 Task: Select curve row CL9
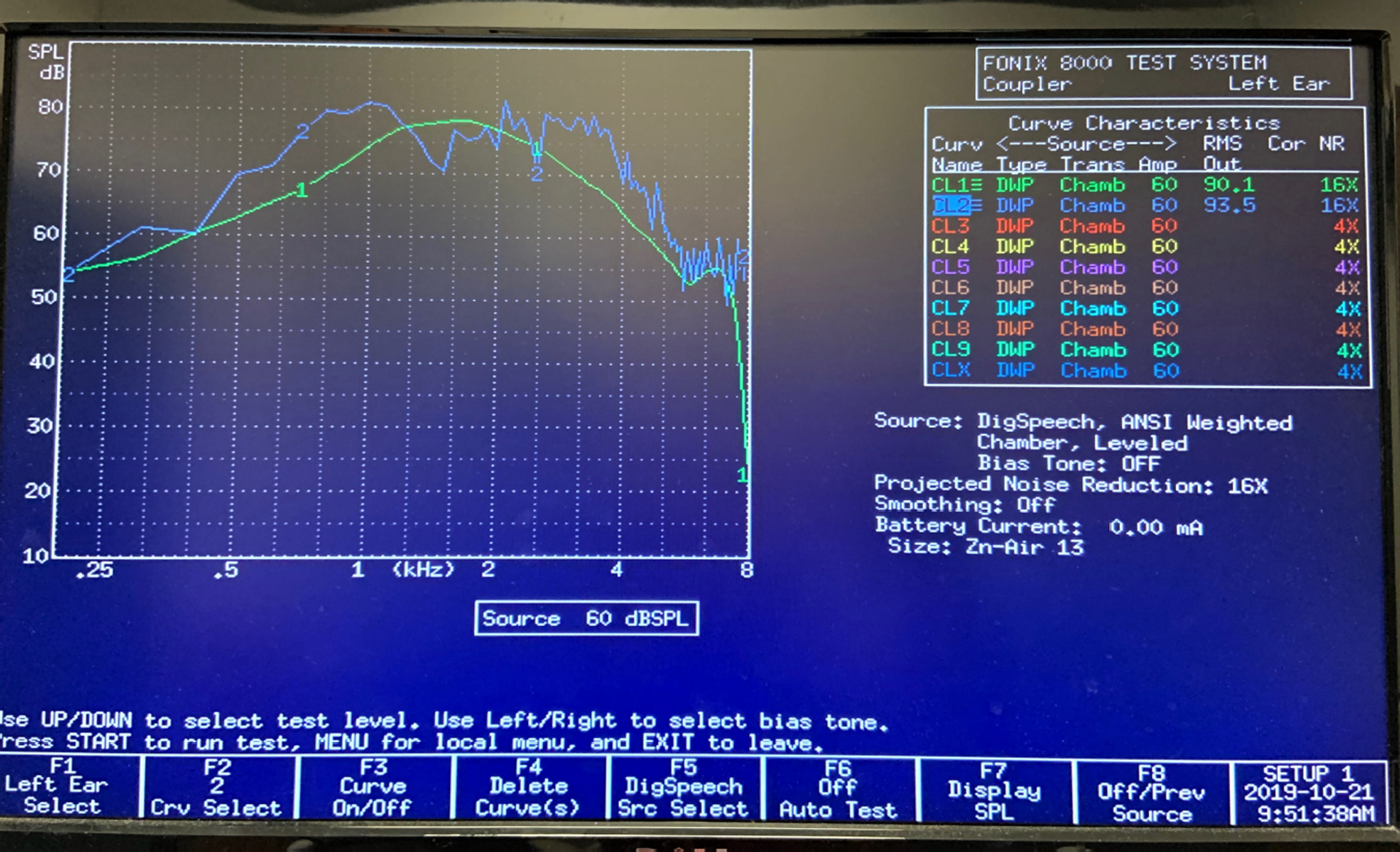pyautogui.click(x=1146, y=350)
